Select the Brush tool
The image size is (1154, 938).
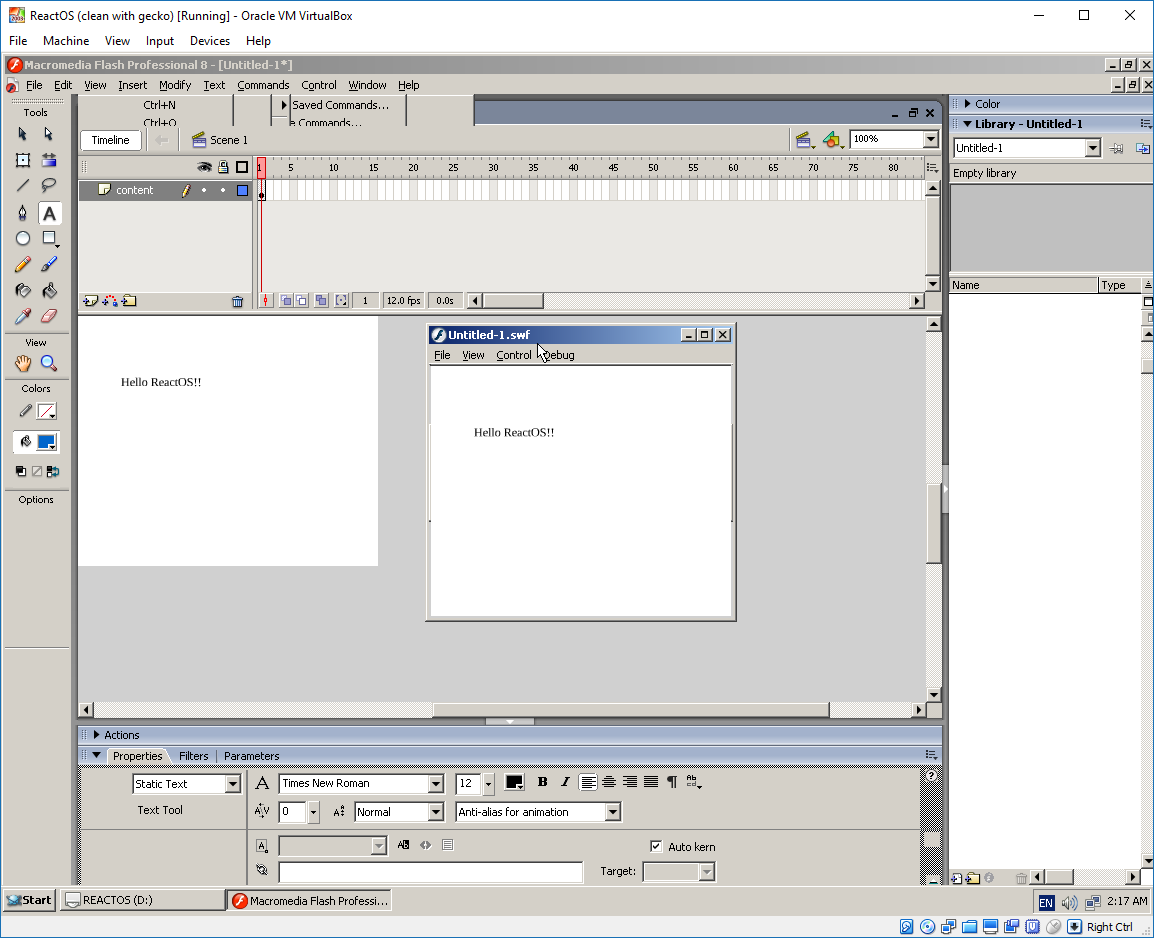tap(49, 264)
